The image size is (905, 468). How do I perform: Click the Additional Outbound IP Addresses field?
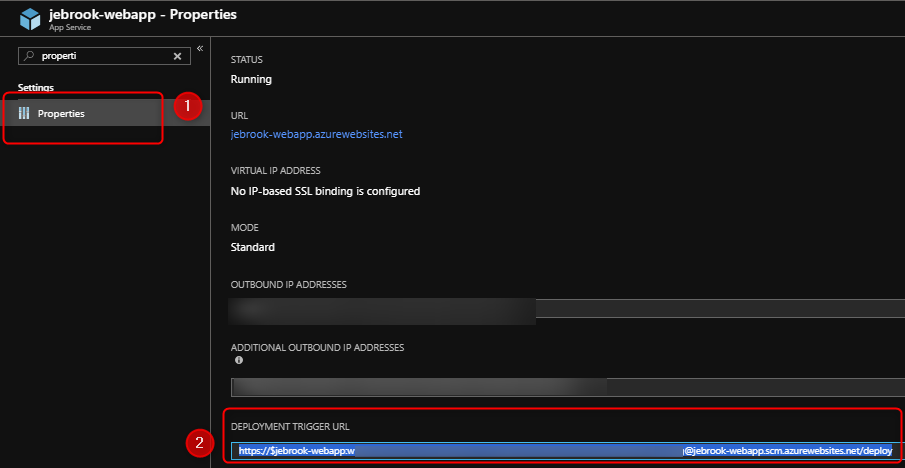[567, 387]
